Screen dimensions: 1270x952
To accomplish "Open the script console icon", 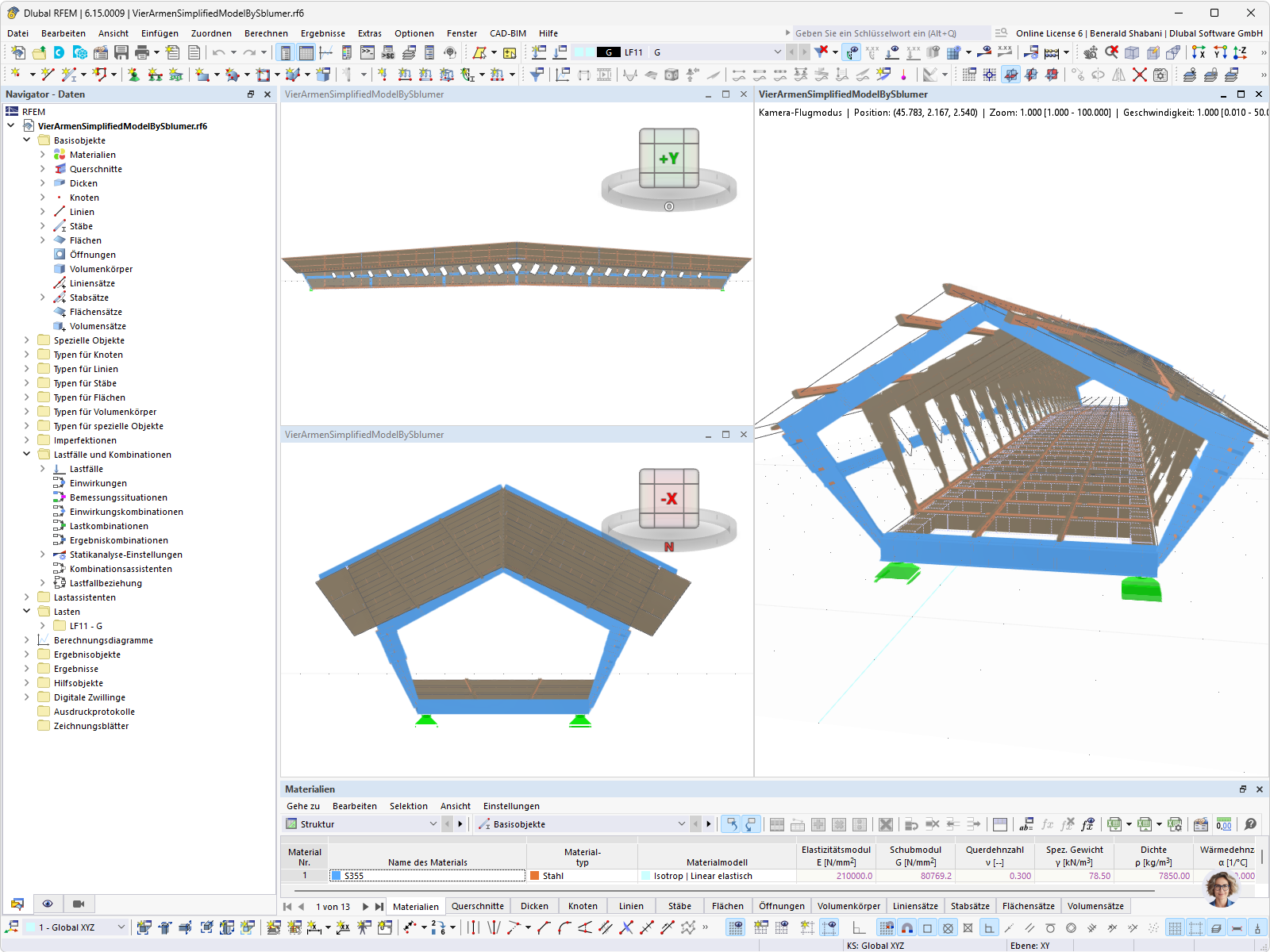I will [368, 52].
